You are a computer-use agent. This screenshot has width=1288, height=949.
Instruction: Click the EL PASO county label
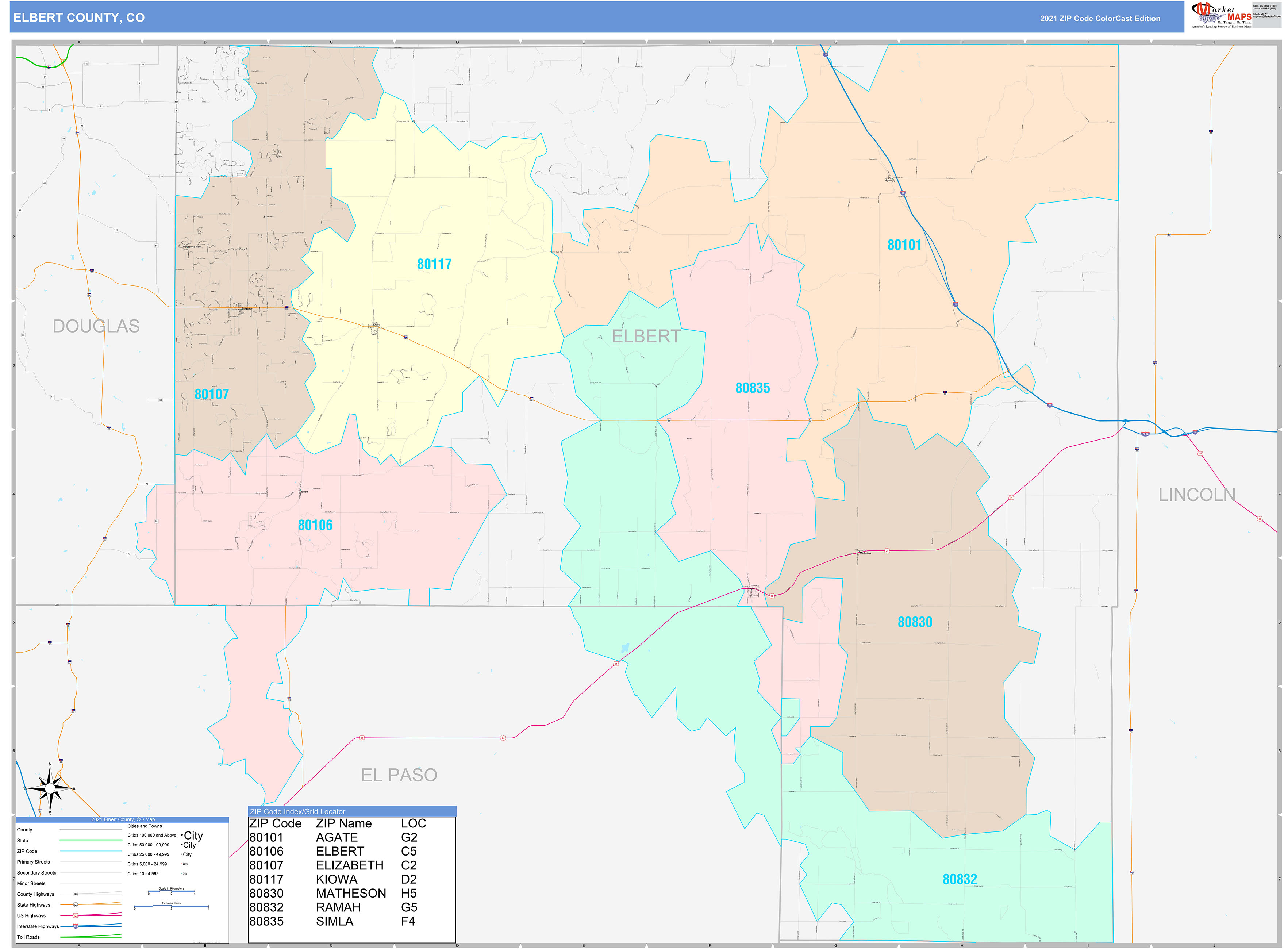[399, 776]
